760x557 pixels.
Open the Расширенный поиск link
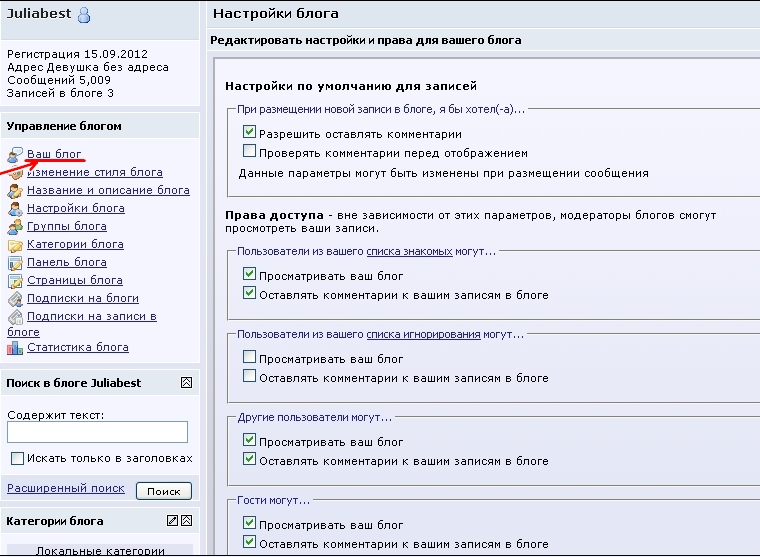click(66, 488)
